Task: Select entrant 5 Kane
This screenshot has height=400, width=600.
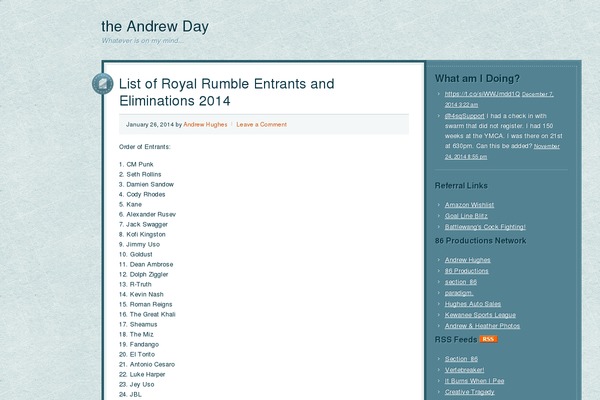Action: click(x=130, y=204)
